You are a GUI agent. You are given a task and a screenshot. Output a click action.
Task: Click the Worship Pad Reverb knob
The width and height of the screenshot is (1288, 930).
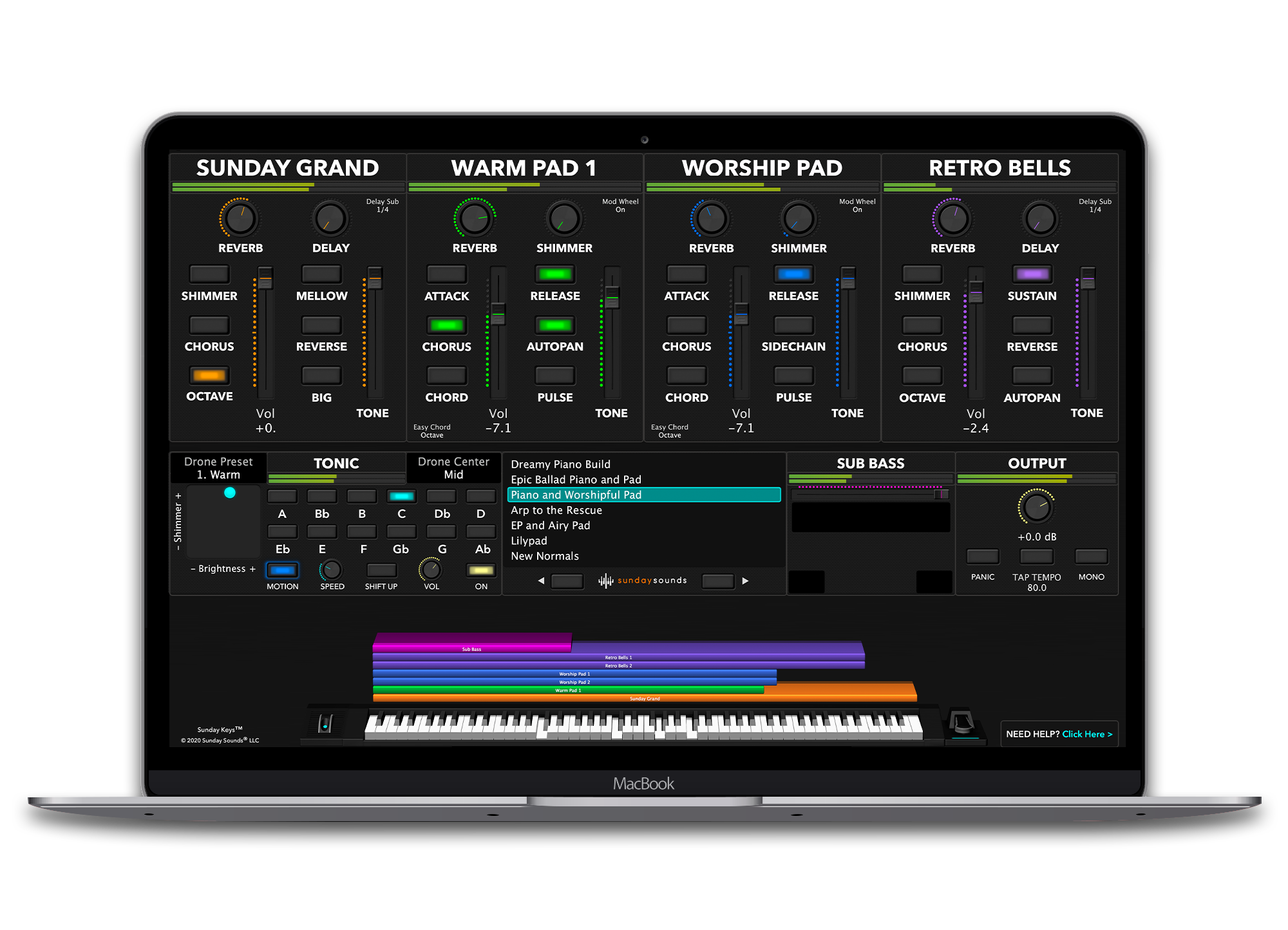point(711,219)
